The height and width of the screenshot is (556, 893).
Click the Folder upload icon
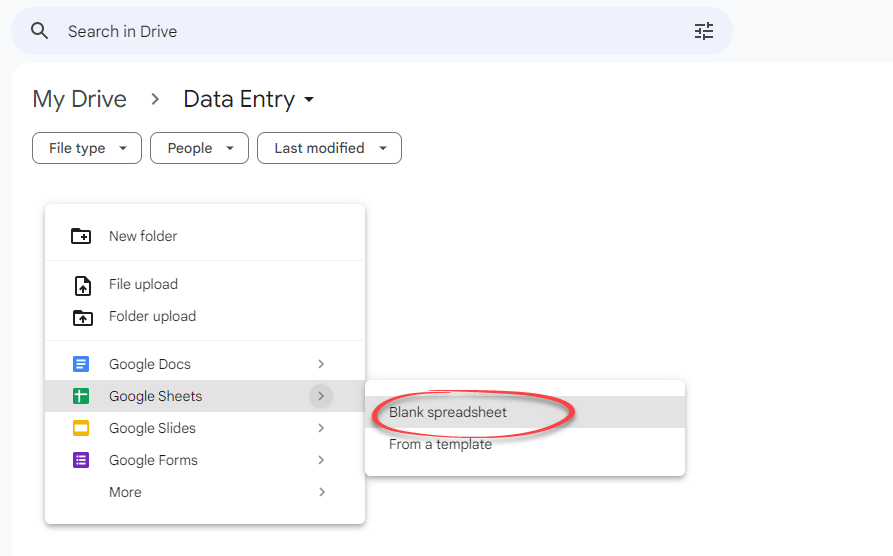point(83,317)
